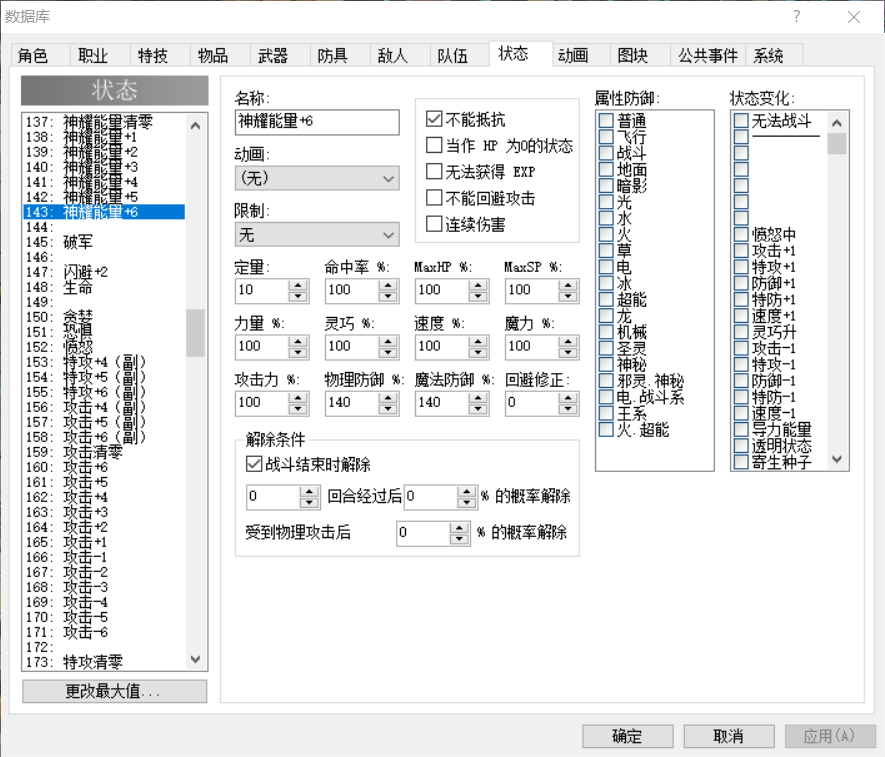
Task: Click the 确定 button
Action: pyautogui.click(x=628, y=736)
